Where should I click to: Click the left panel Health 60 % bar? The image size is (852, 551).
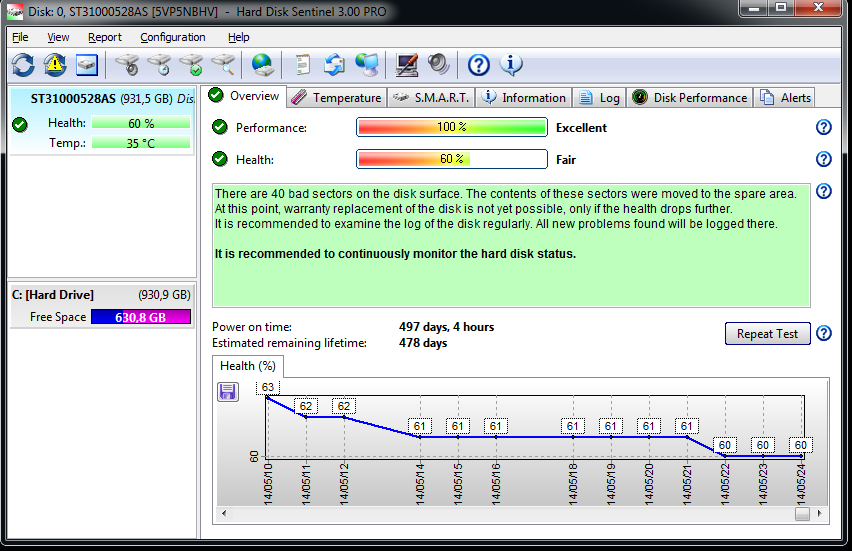(x=141, y=123)
